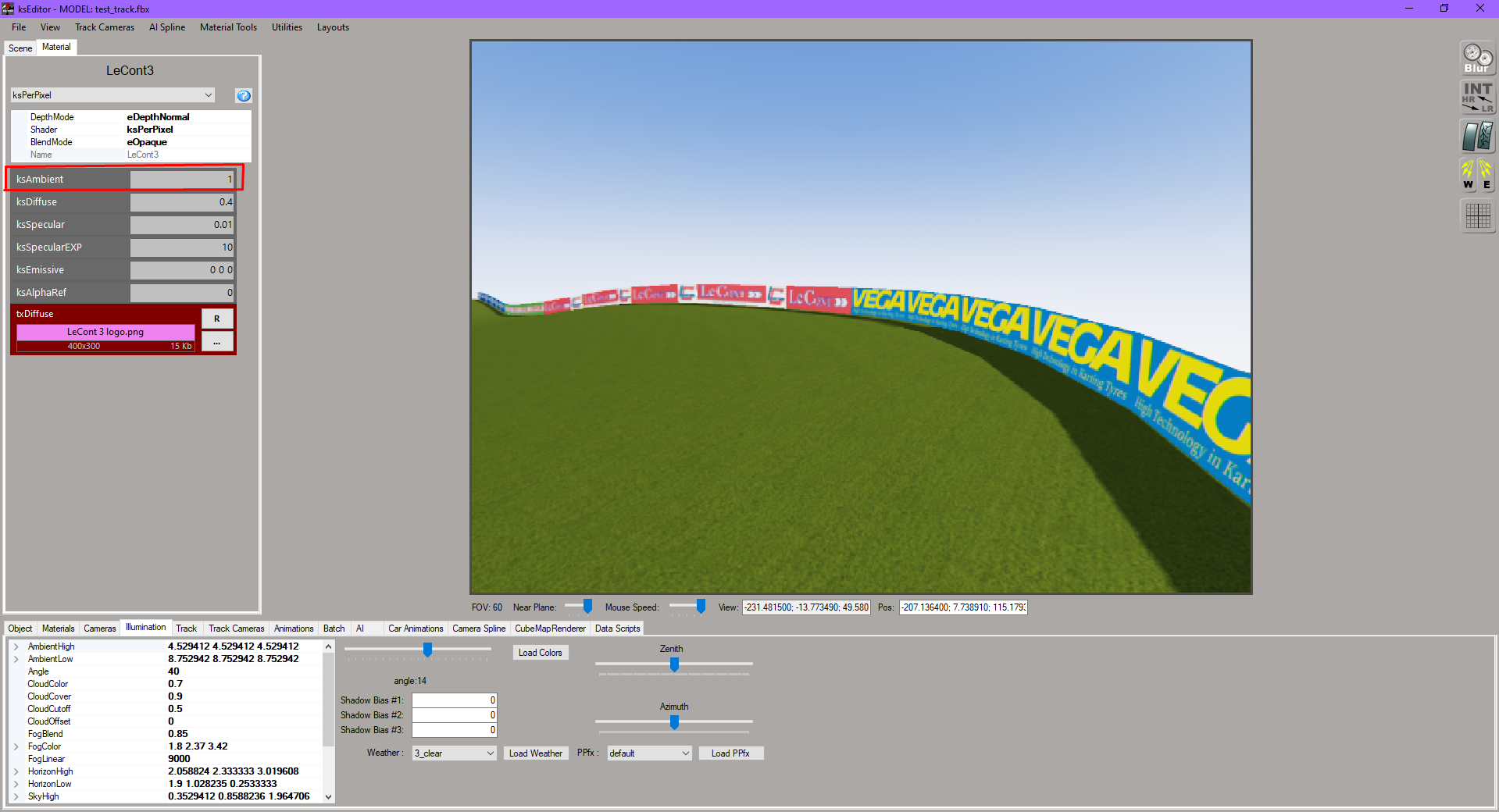Click the browse (...) texture button
The height and width of the screenshot is (812, 1499).
point(217,342)
